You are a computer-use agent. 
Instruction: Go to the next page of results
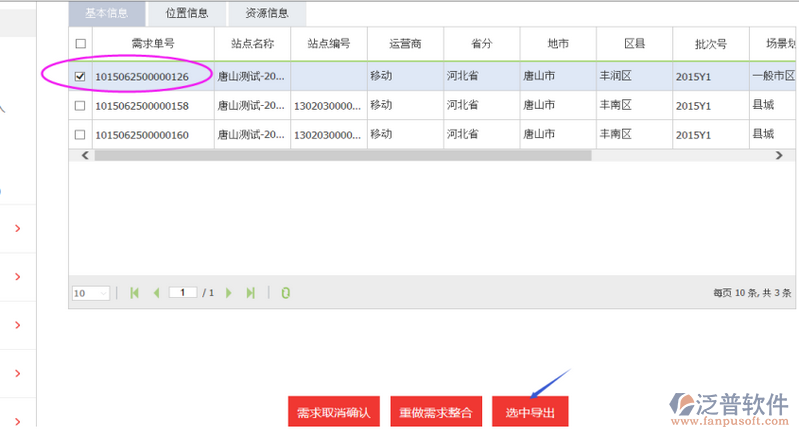[229, 293]
